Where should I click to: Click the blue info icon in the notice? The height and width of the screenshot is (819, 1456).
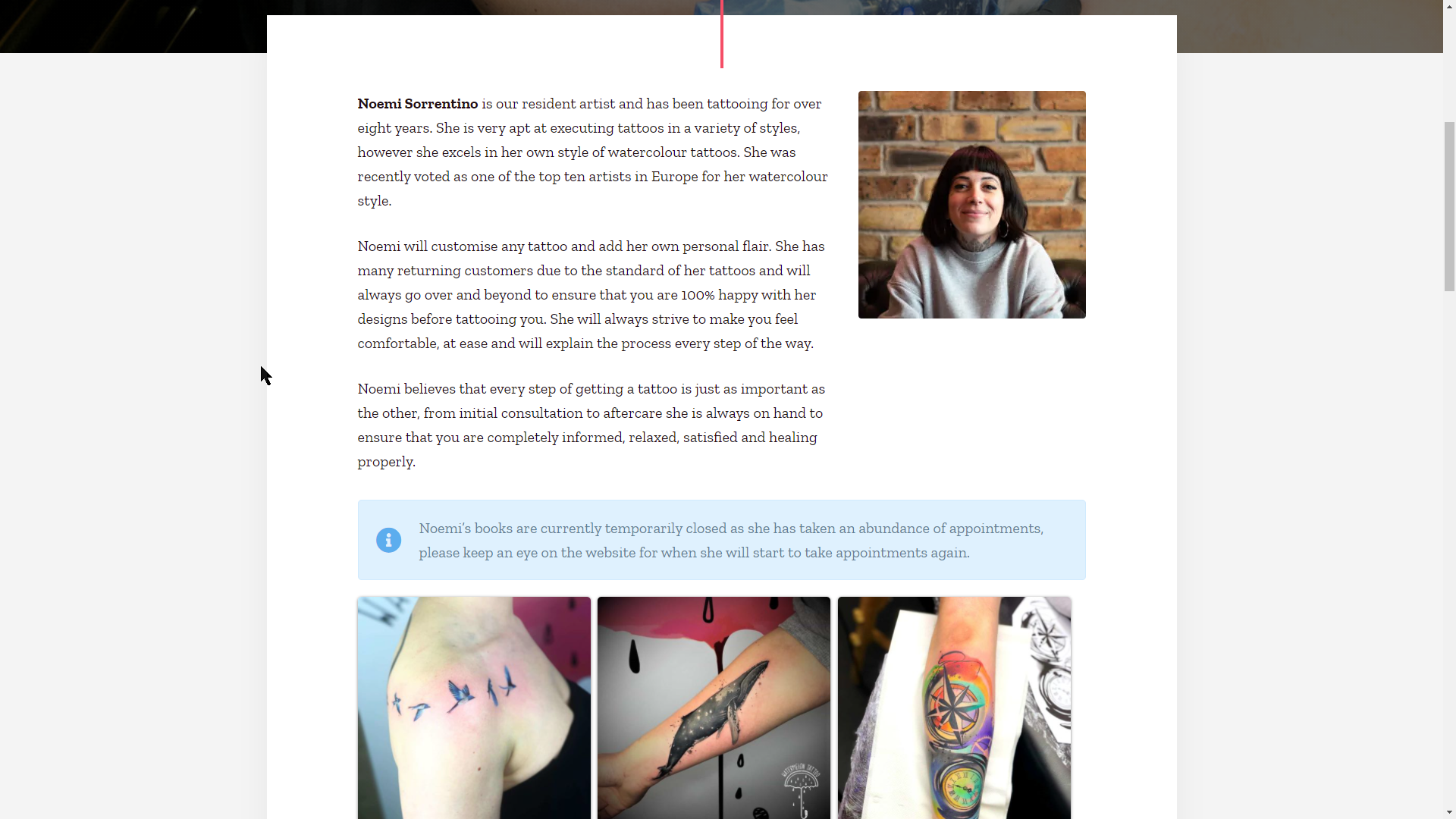(x=388, y=540)
